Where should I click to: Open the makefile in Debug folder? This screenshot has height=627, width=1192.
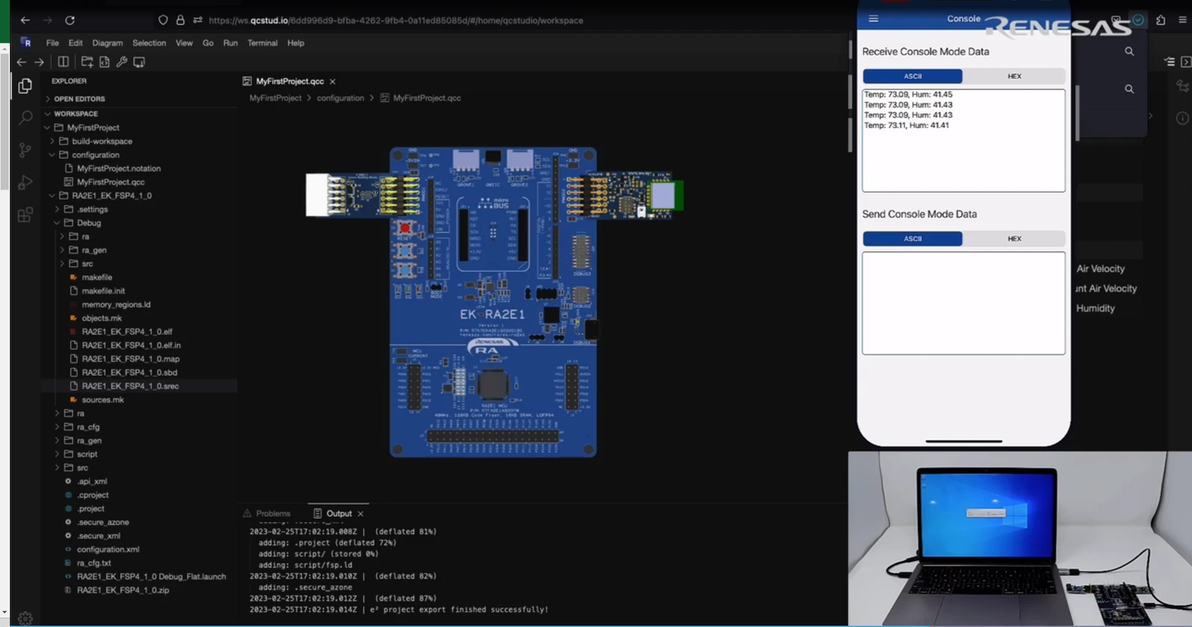point(97,277)
